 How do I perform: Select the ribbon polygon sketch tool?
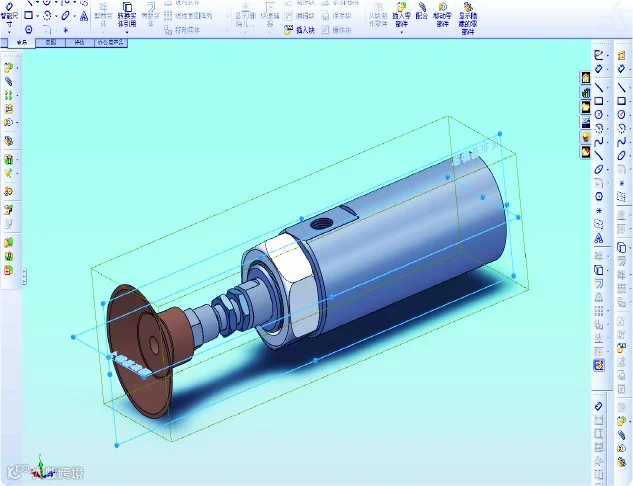28,29
